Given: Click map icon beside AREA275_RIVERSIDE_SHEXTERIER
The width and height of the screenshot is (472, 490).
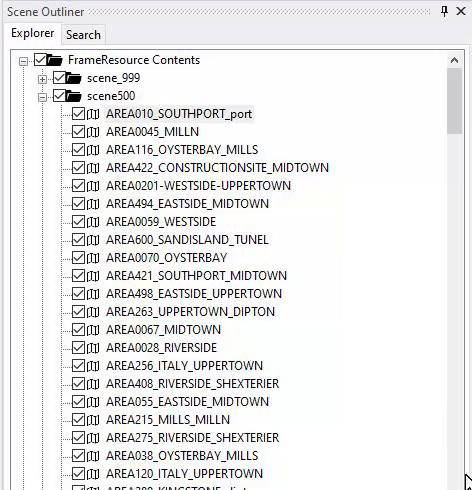Looking at the screenshot, I should pyautogui.click(x=93, y=438).
